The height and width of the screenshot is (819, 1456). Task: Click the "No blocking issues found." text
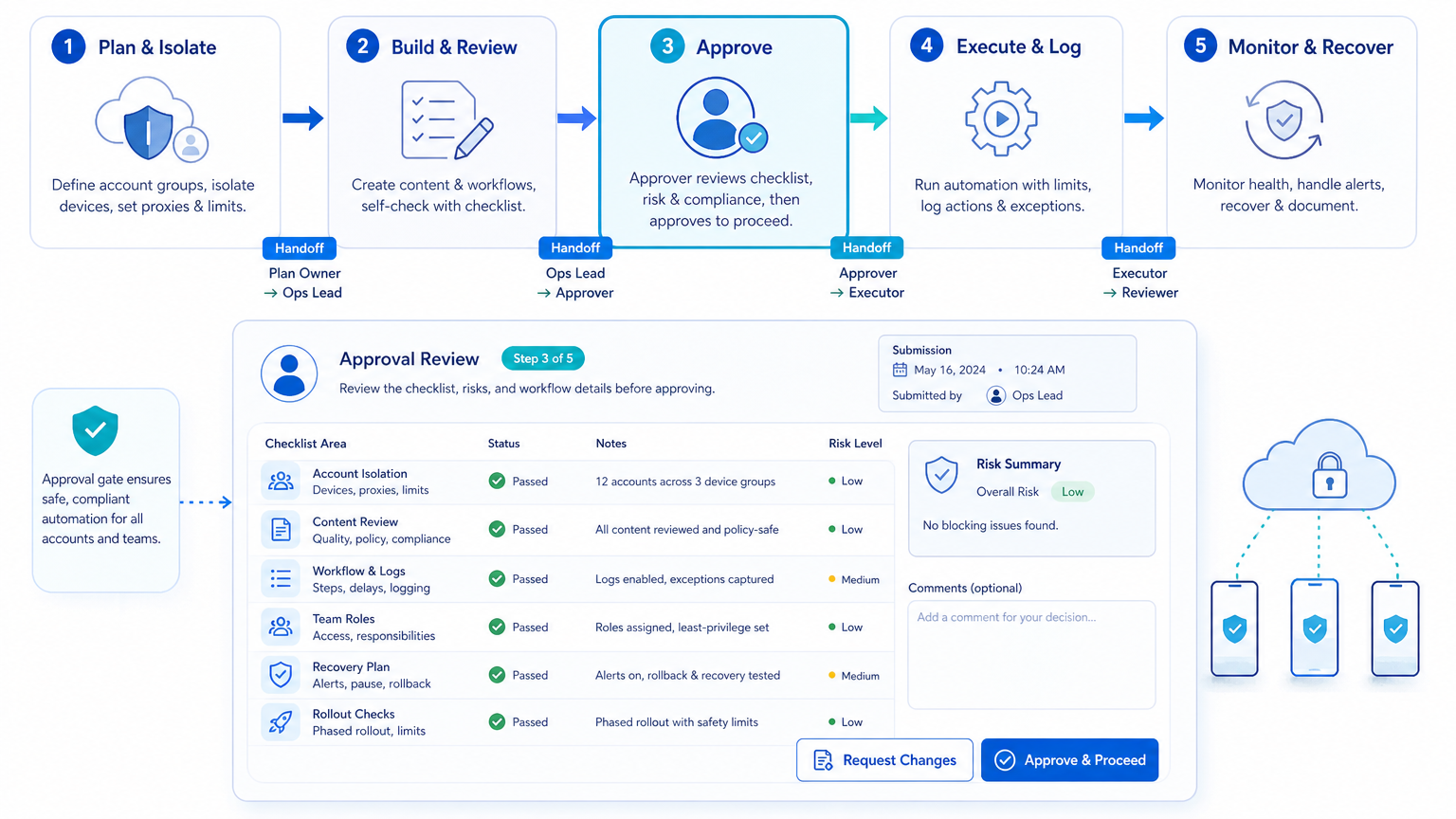[991, 525]
